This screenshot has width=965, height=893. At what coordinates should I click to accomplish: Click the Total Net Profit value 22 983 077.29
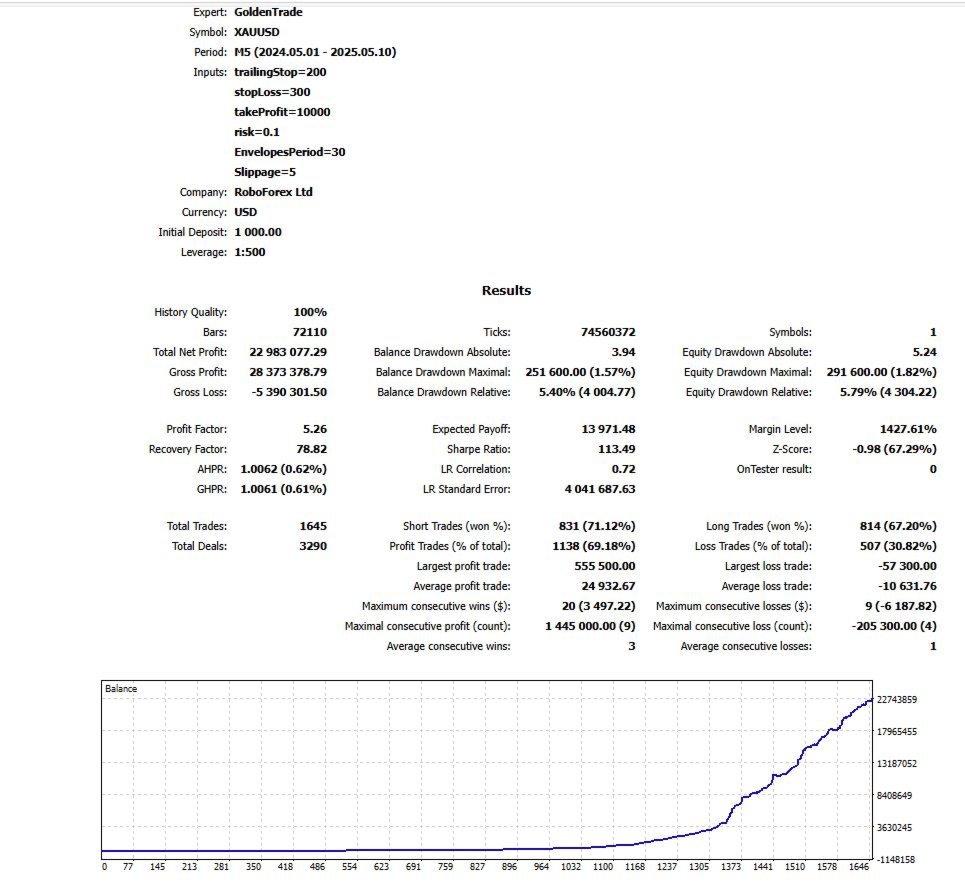(288, 352)
